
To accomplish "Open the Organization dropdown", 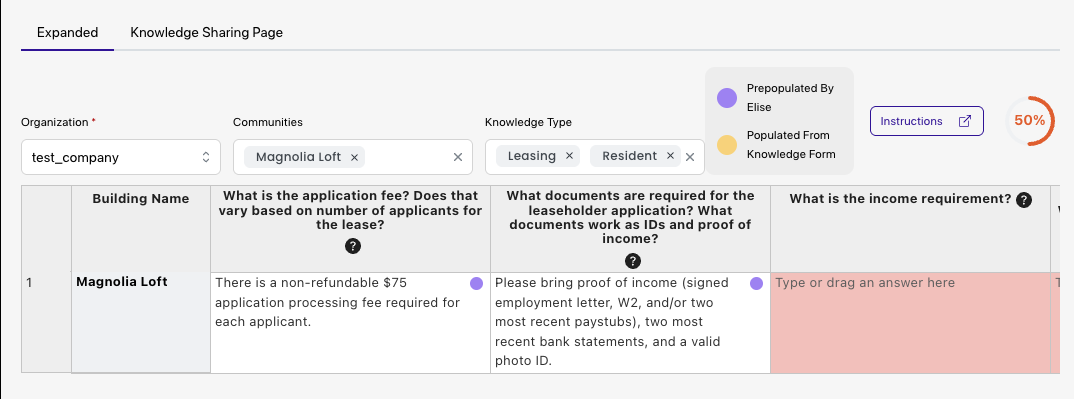I will [x=121, y=157].
